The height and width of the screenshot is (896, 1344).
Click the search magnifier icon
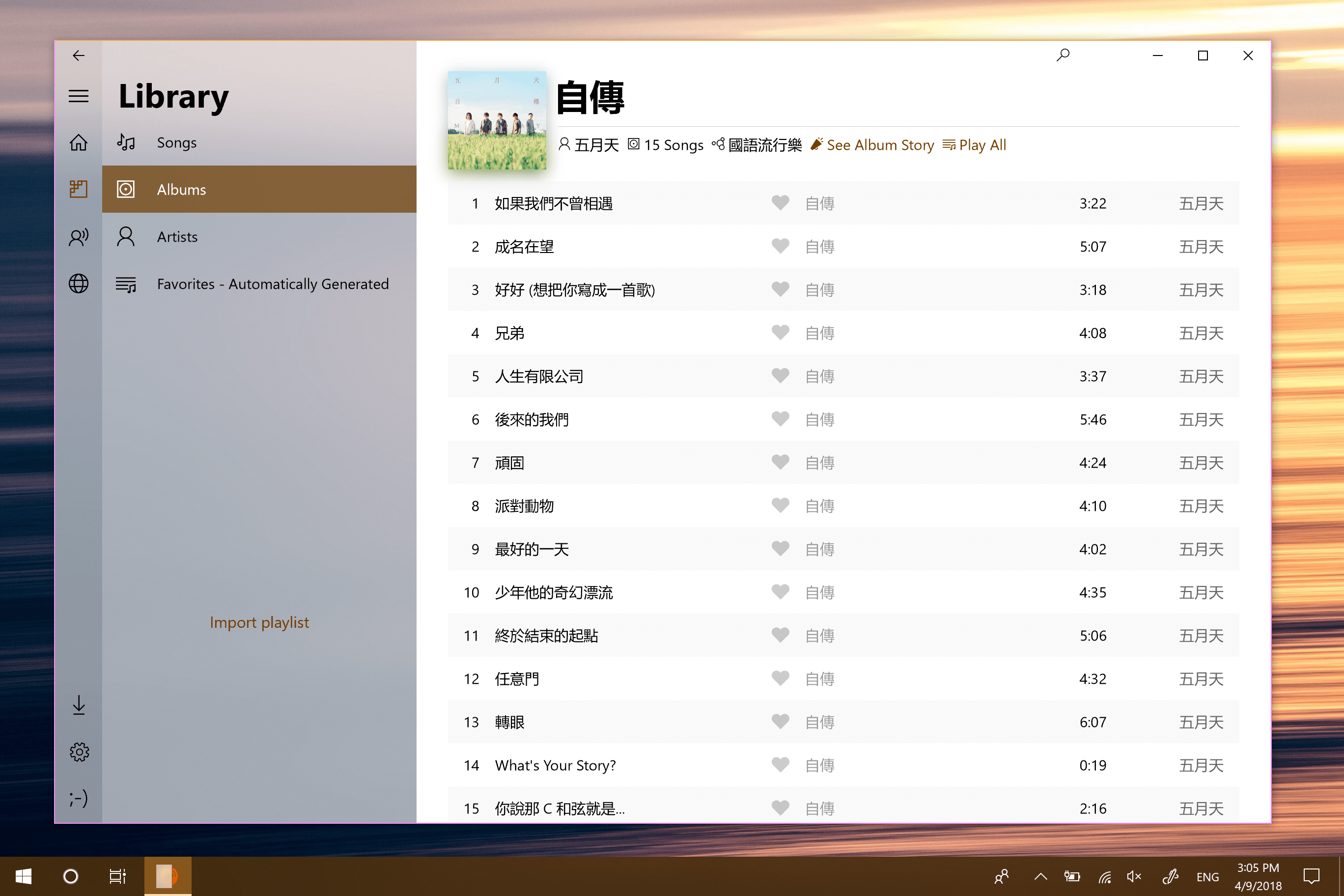coord(1063,56)
